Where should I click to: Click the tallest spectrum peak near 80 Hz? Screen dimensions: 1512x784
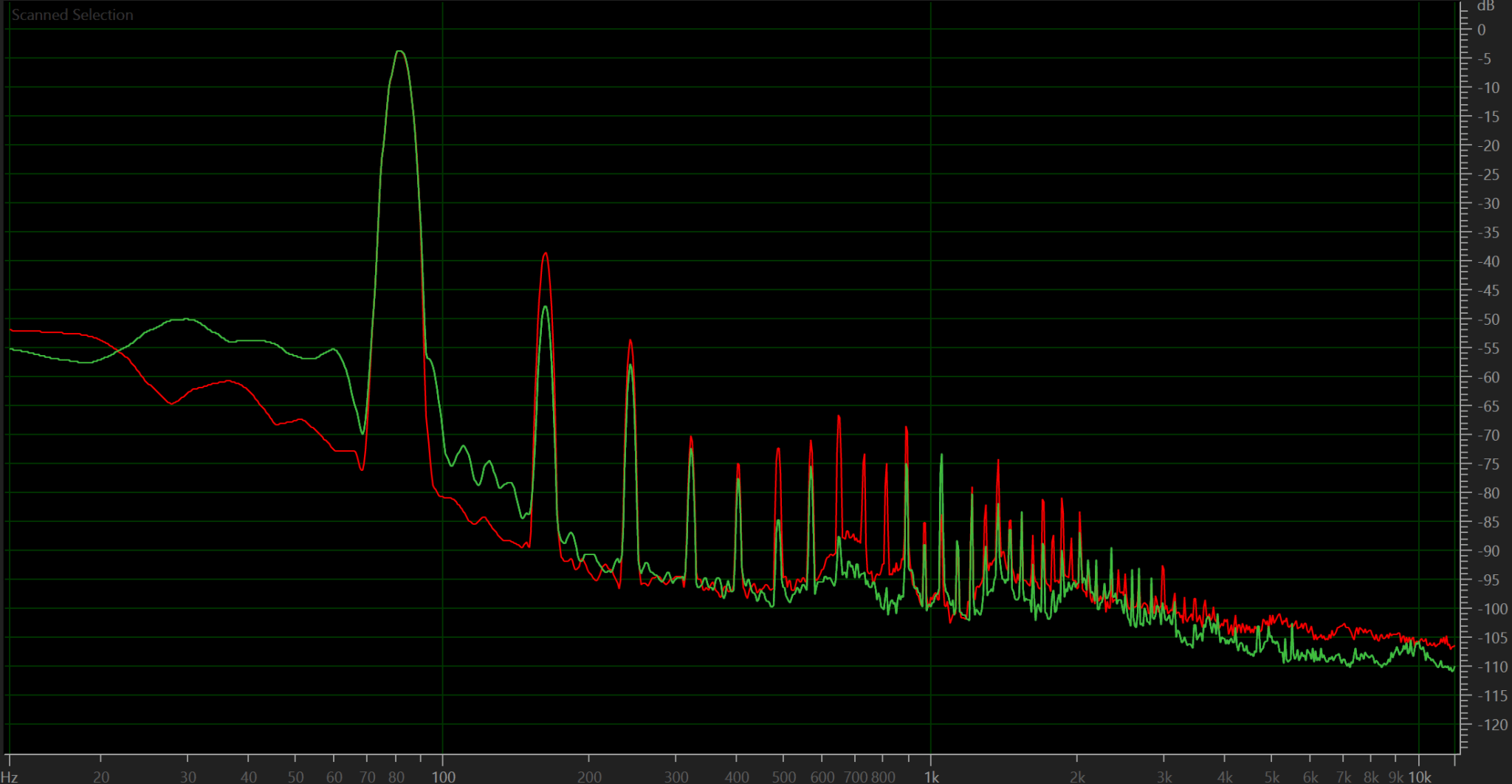click(x=399, y=52)
